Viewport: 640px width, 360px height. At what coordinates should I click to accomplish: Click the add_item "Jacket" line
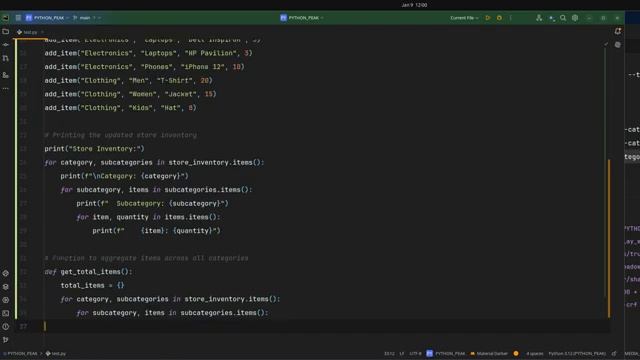click(x=130, y=94)
